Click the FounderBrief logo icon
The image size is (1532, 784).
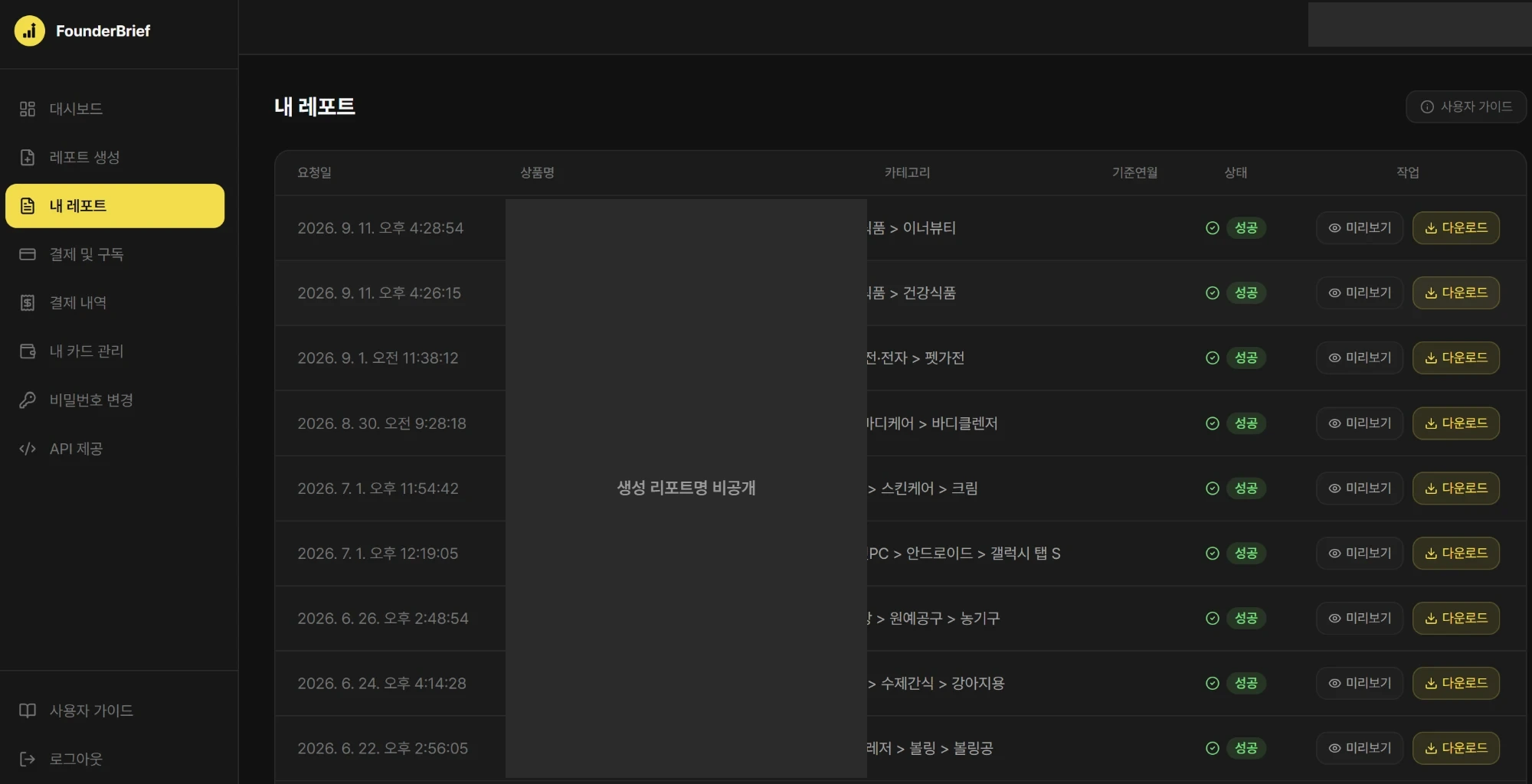pos(29,31)
